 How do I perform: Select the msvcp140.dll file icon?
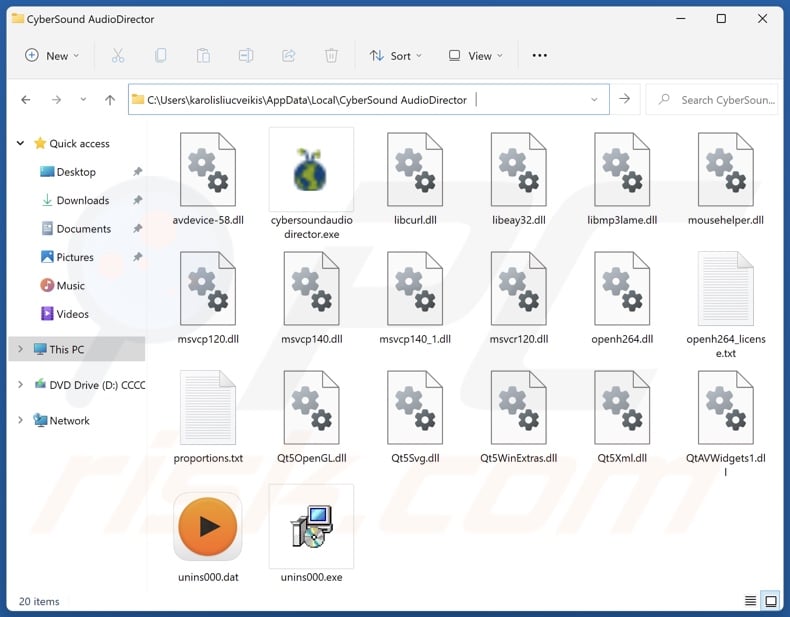(x=311, y=288)
